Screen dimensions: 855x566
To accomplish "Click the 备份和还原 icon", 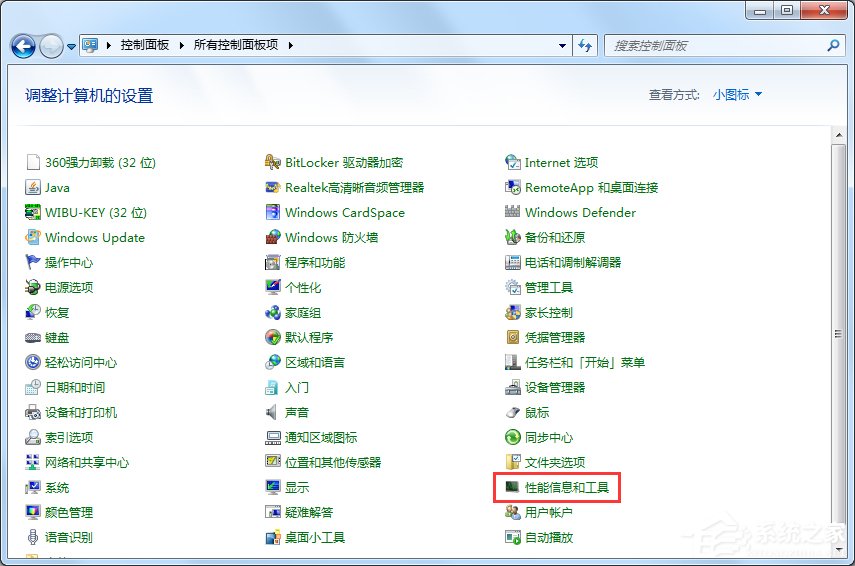I will [x=513, y=237].
